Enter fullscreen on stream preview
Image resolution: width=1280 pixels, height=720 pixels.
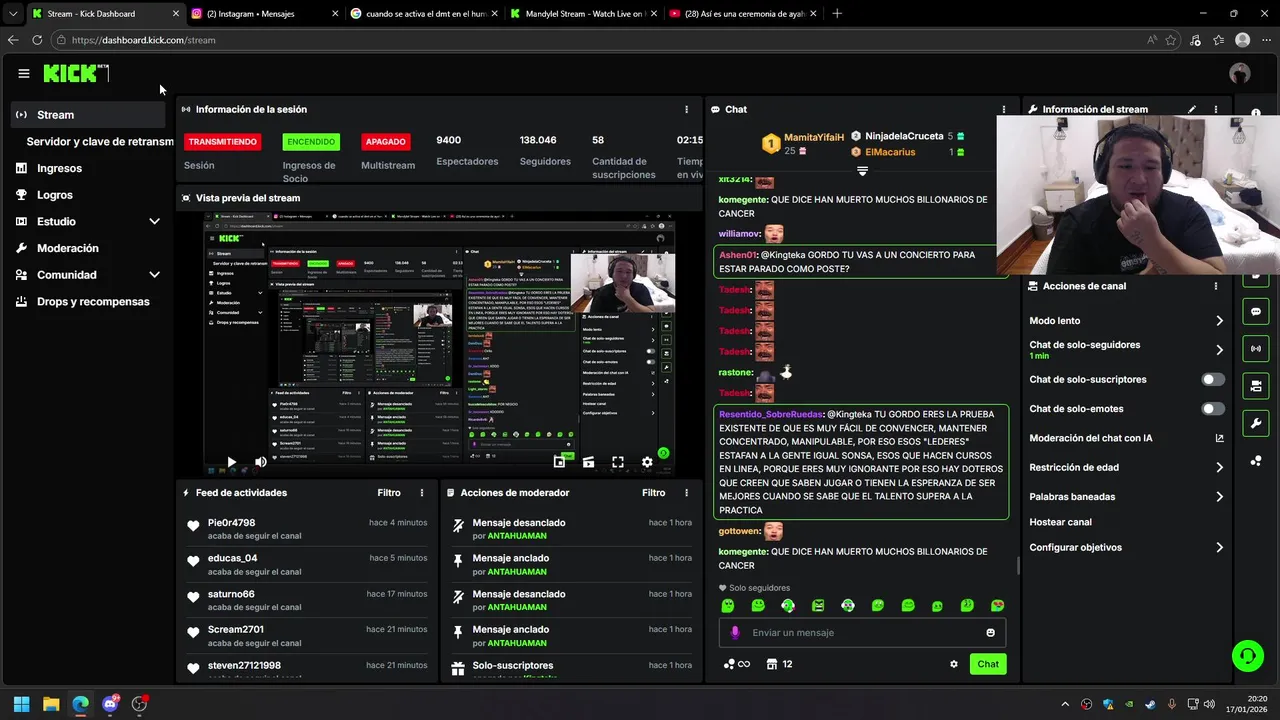click(x=618, y=462)
